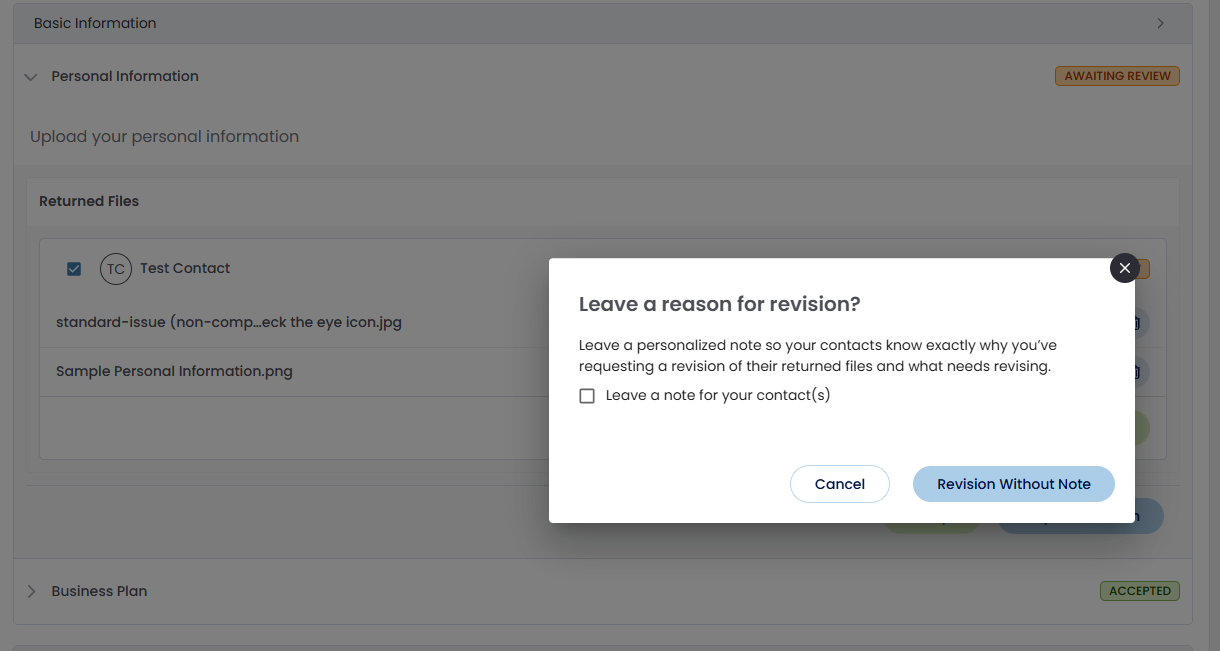This screenshot has height=651, width=1220.
Task: Tick the leave a note checkbox
Action: point(587,396)
